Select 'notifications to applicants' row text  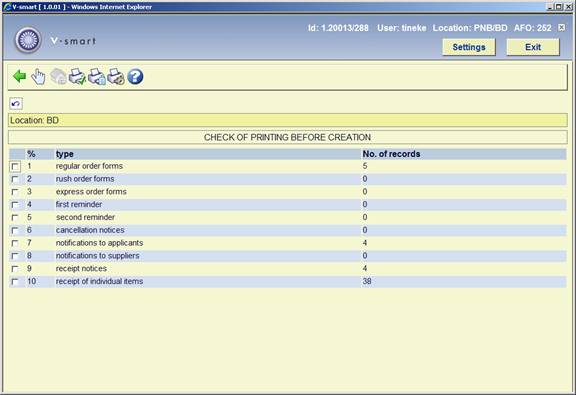click(x=99, y=243)
